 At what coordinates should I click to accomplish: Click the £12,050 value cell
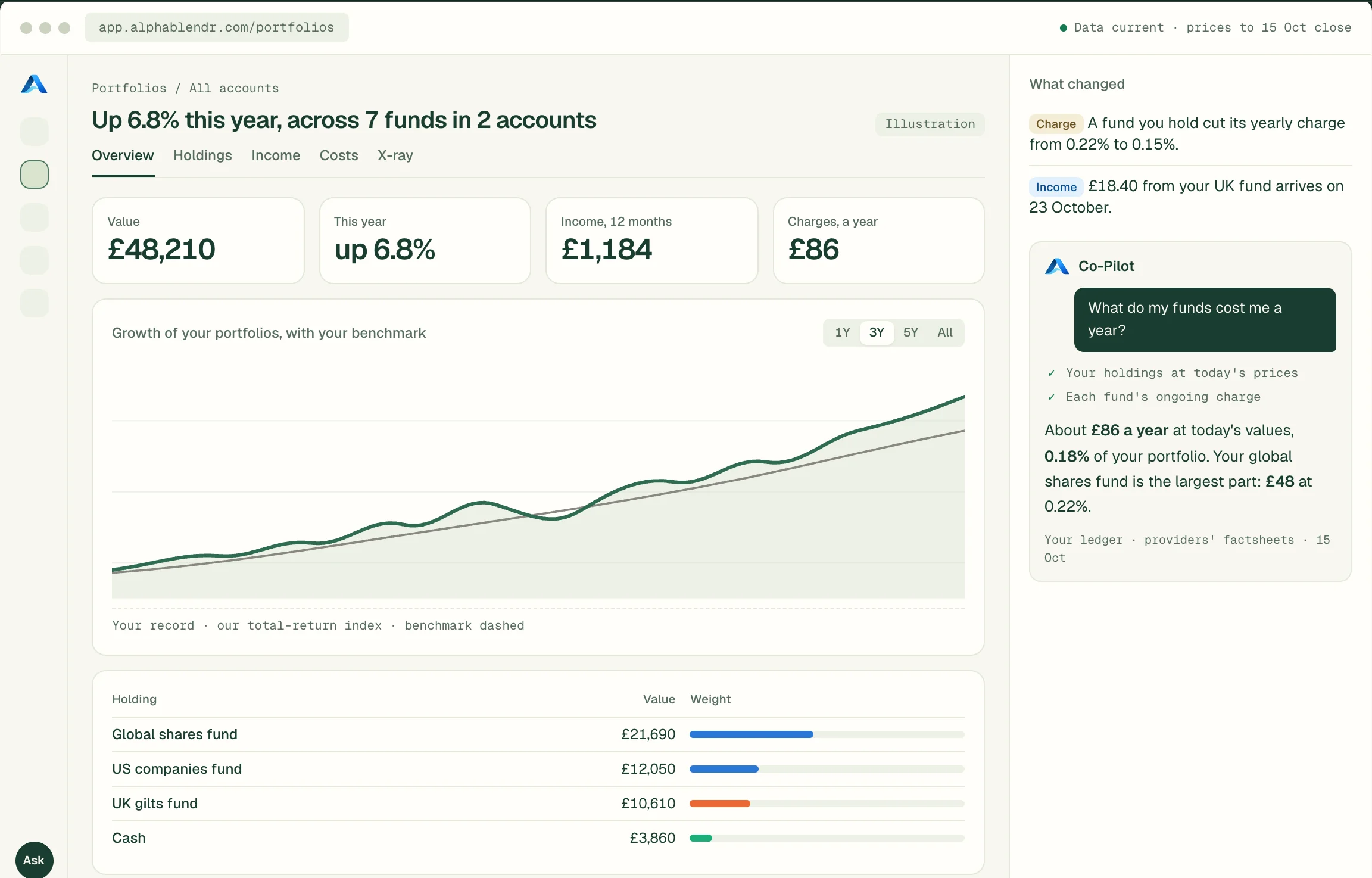(x=648, y=769)
